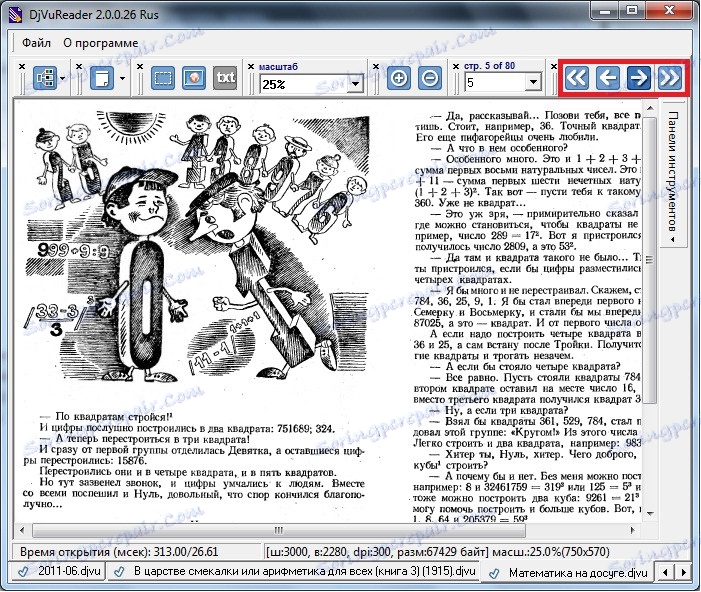Zoom in with the plus button

(x=399, y=79)
